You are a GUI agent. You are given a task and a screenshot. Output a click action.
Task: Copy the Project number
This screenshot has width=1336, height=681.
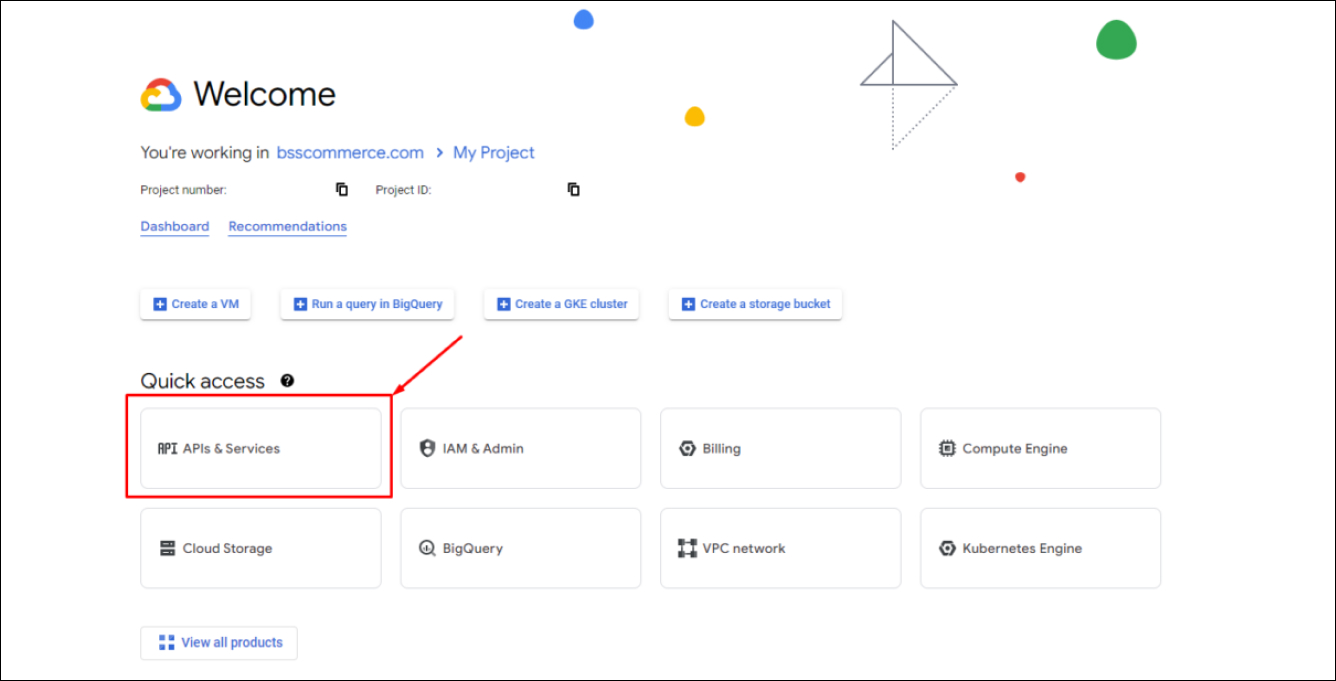click(342, 189)
